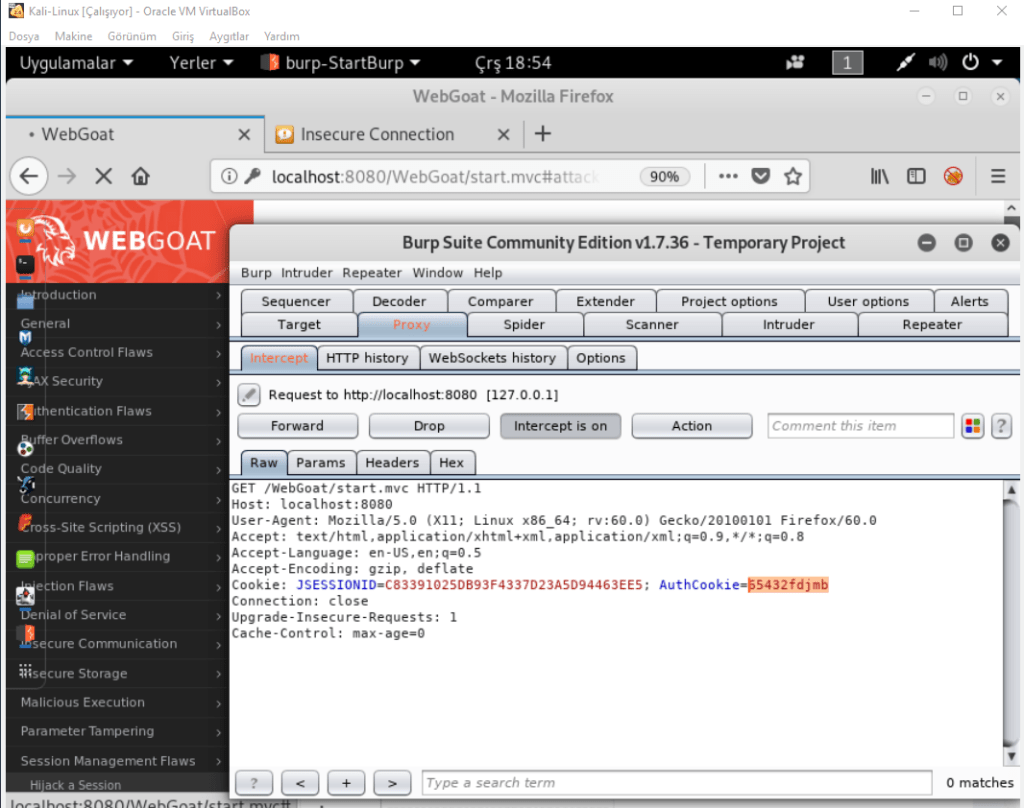Viewport: 1024px width, 808px height.
Task: Click the stop loading X icon
Action: (103, 177)
